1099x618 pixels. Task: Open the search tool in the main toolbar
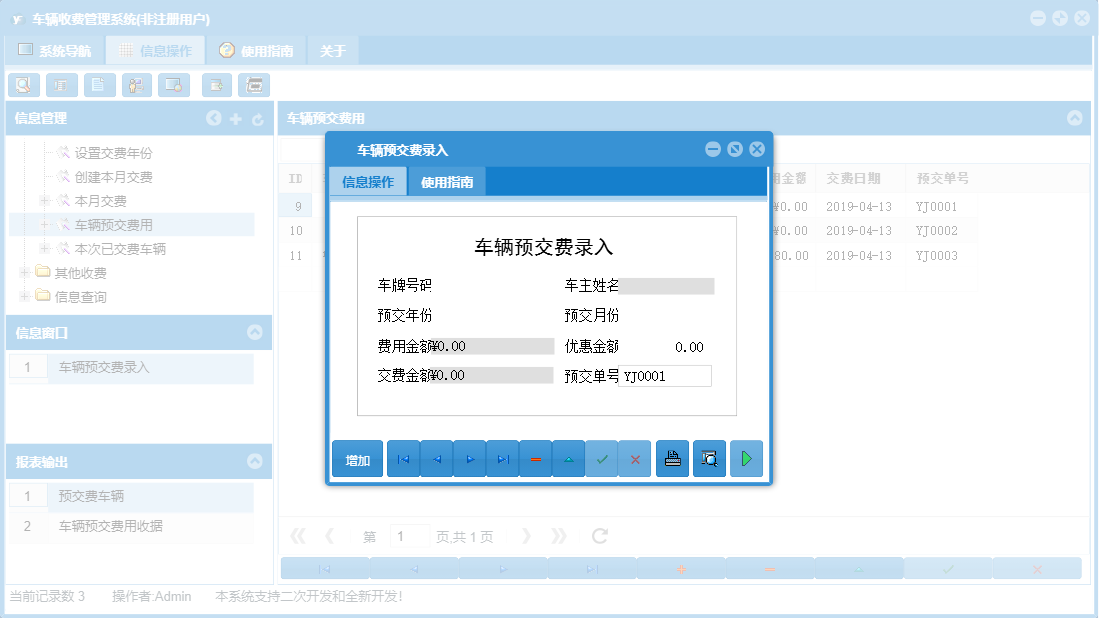coord(23,85)
